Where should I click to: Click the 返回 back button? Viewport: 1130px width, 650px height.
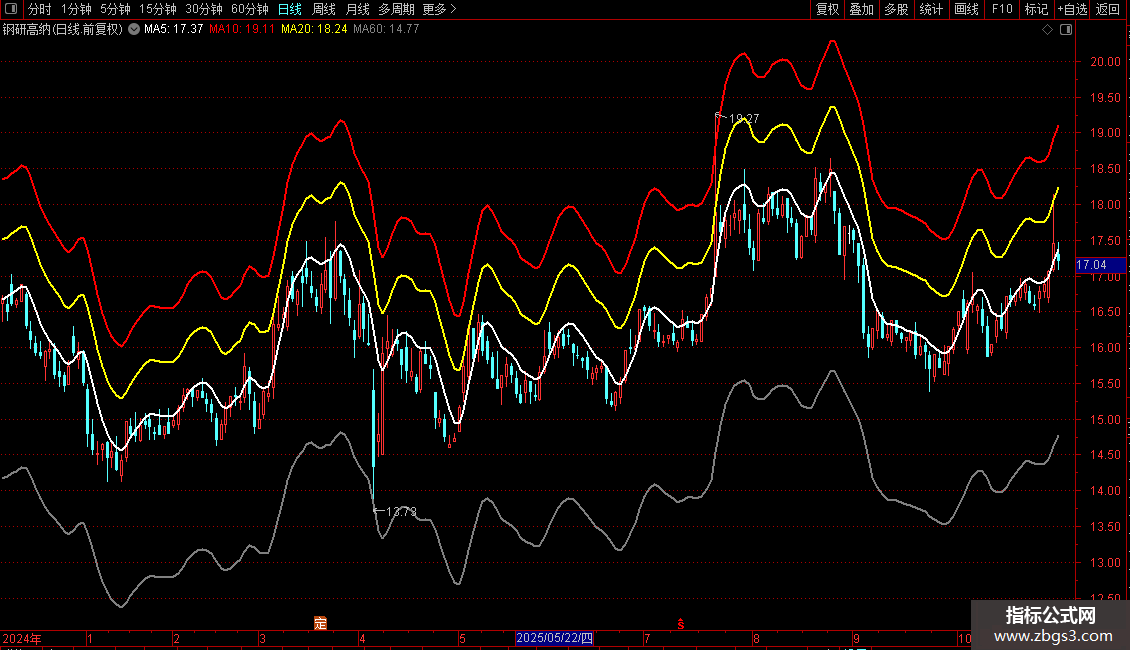coord(1108,9)
